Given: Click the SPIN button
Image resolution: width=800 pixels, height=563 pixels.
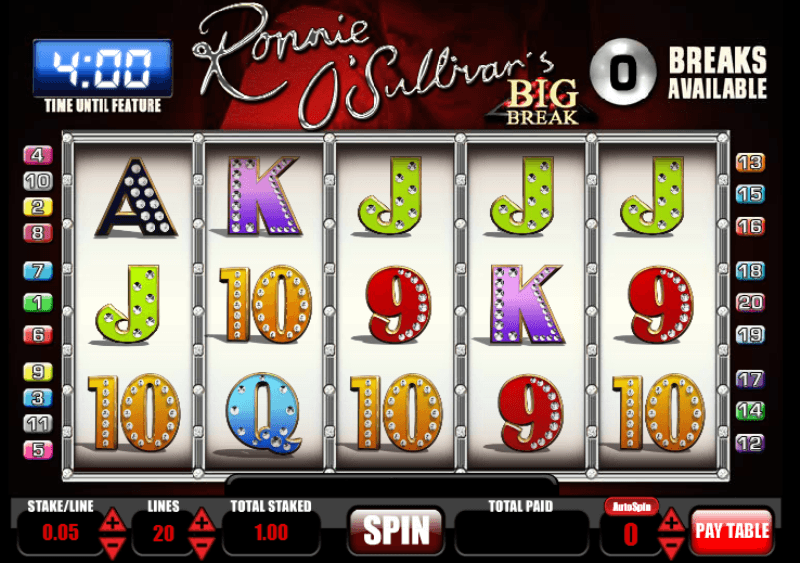Looking at the screenshot, I should coord(395,531).
